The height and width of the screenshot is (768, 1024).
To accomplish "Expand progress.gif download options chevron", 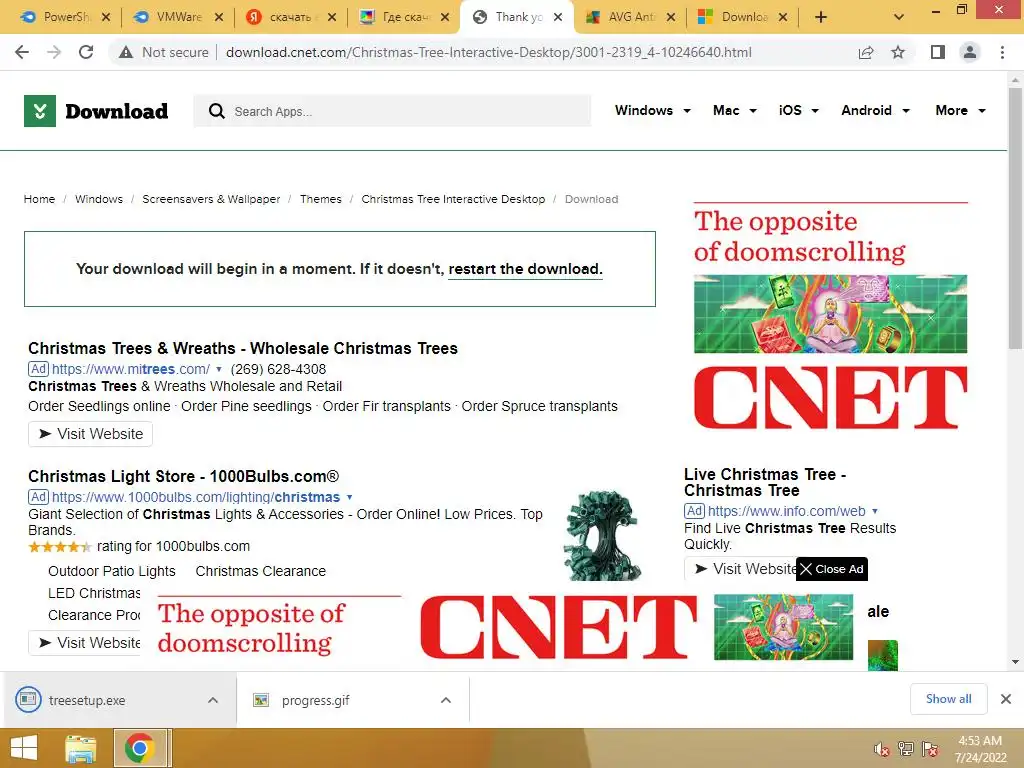I will pyautogui.click(x=446, y=700).
